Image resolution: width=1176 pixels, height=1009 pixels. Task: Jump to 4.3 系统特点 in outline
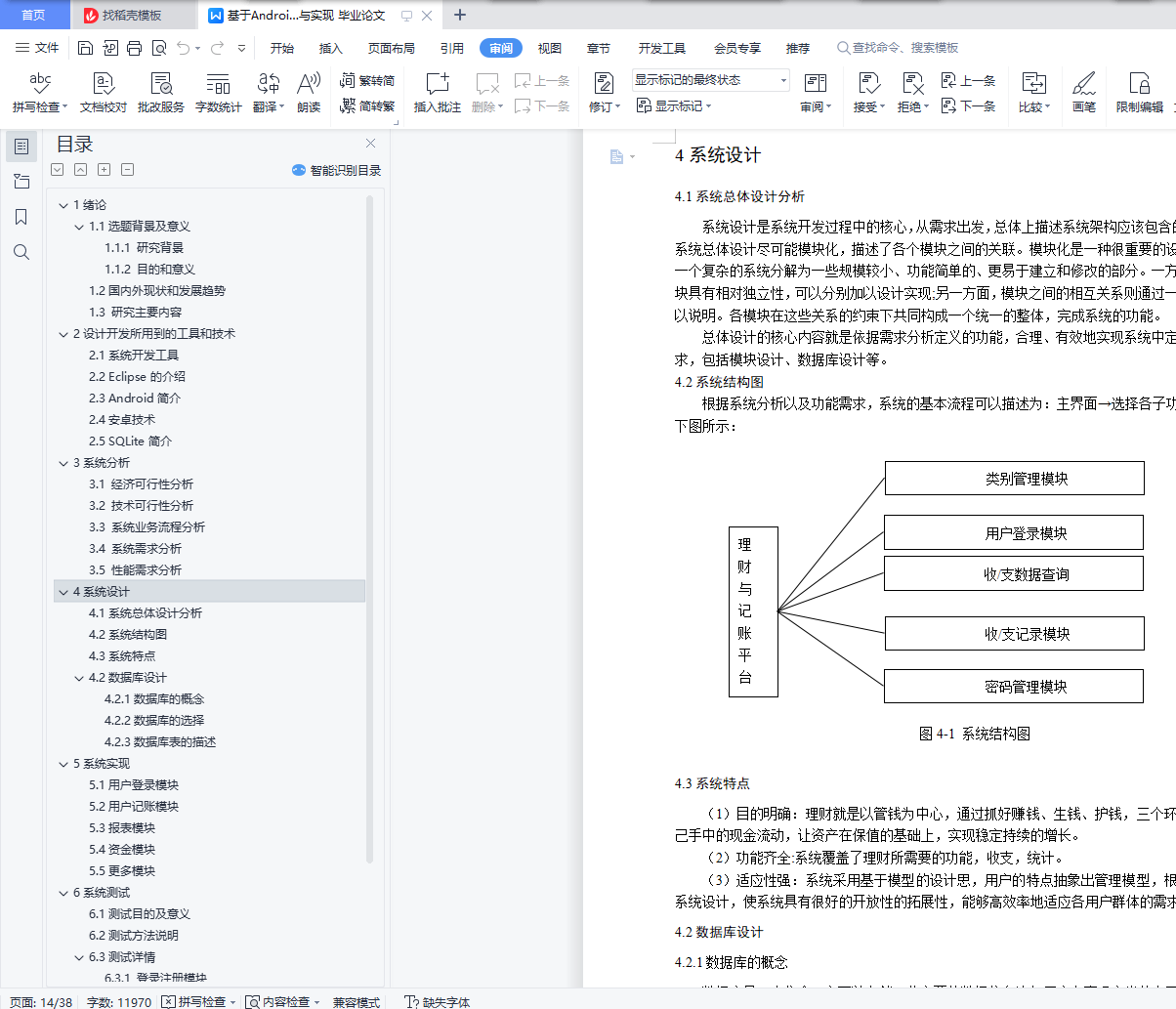[122, 656]
